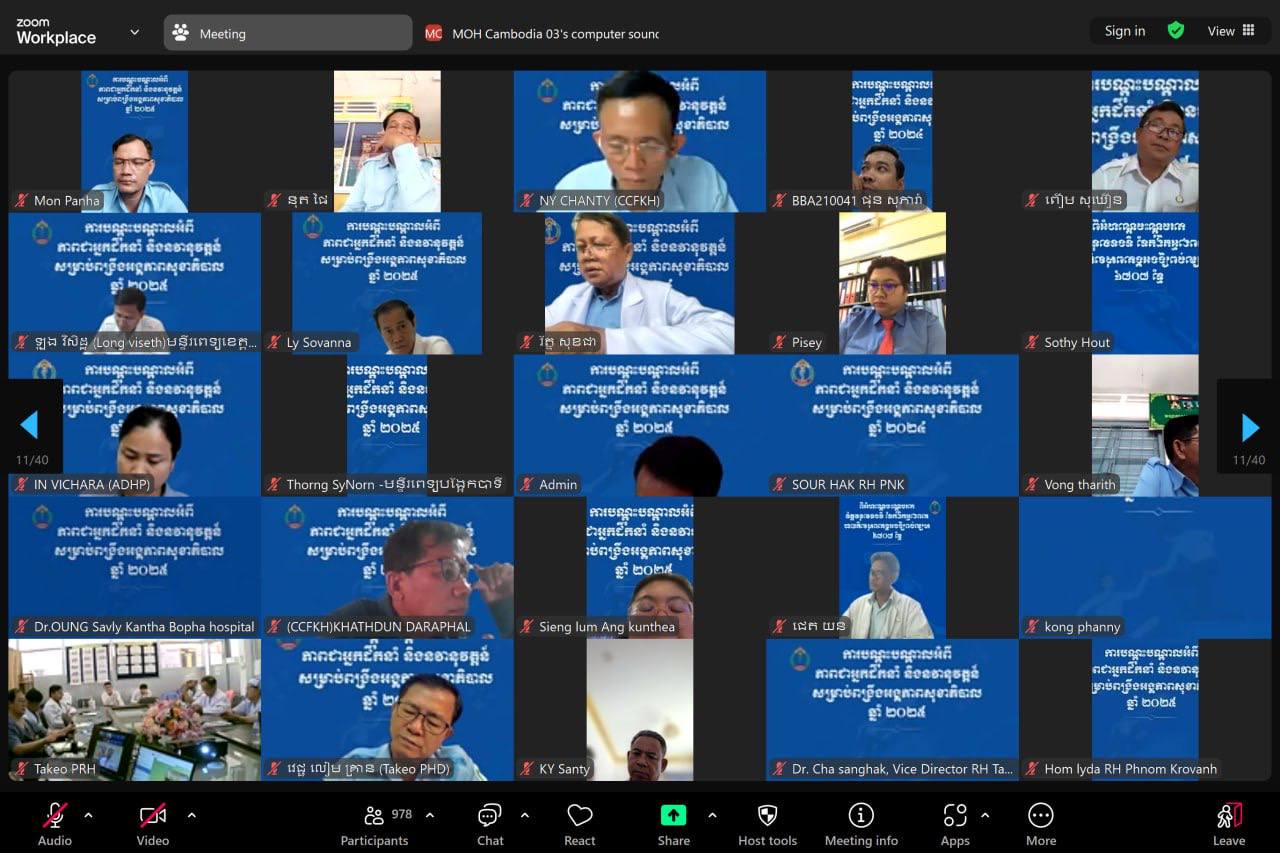Start camera with the Video button

coord(152,824)
